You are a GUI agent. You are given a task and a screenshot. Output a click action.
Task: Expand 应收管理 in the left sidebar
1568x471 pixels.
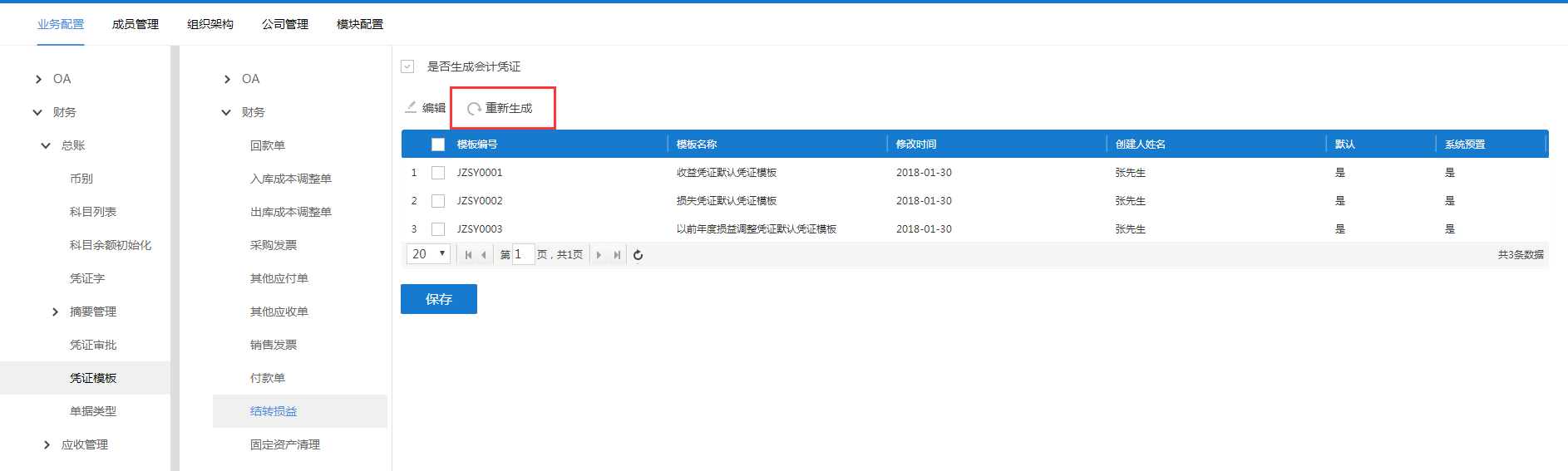(x=47, y=444)
